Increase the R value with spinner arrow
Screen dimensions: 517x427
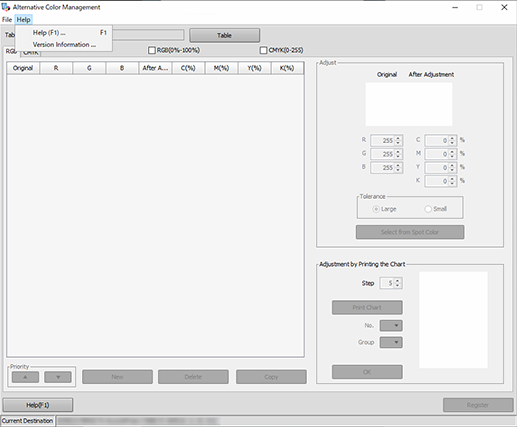point(398,138)
